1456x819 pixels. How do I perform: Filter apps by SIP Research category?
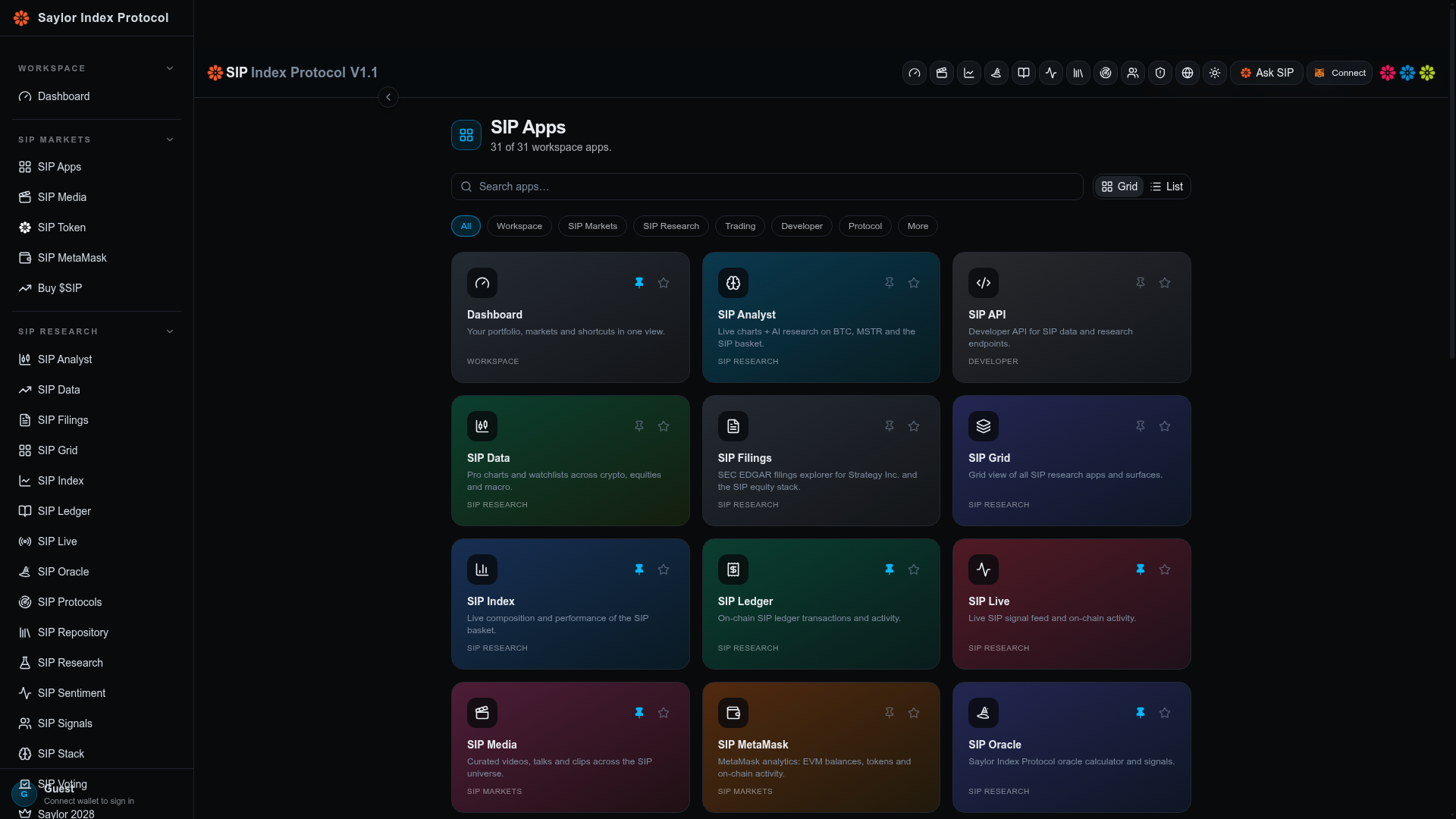click(671, 226)
